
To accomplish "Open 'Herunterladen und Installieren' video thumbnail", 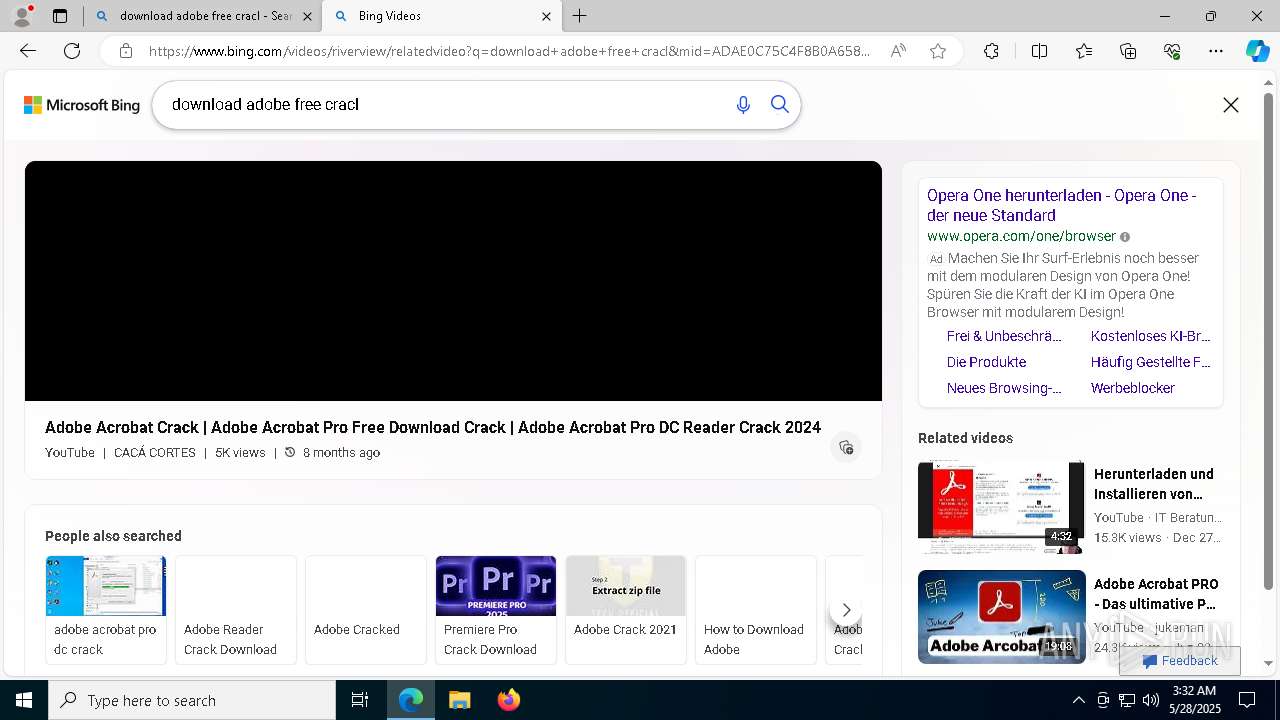I will (1001, 507).
